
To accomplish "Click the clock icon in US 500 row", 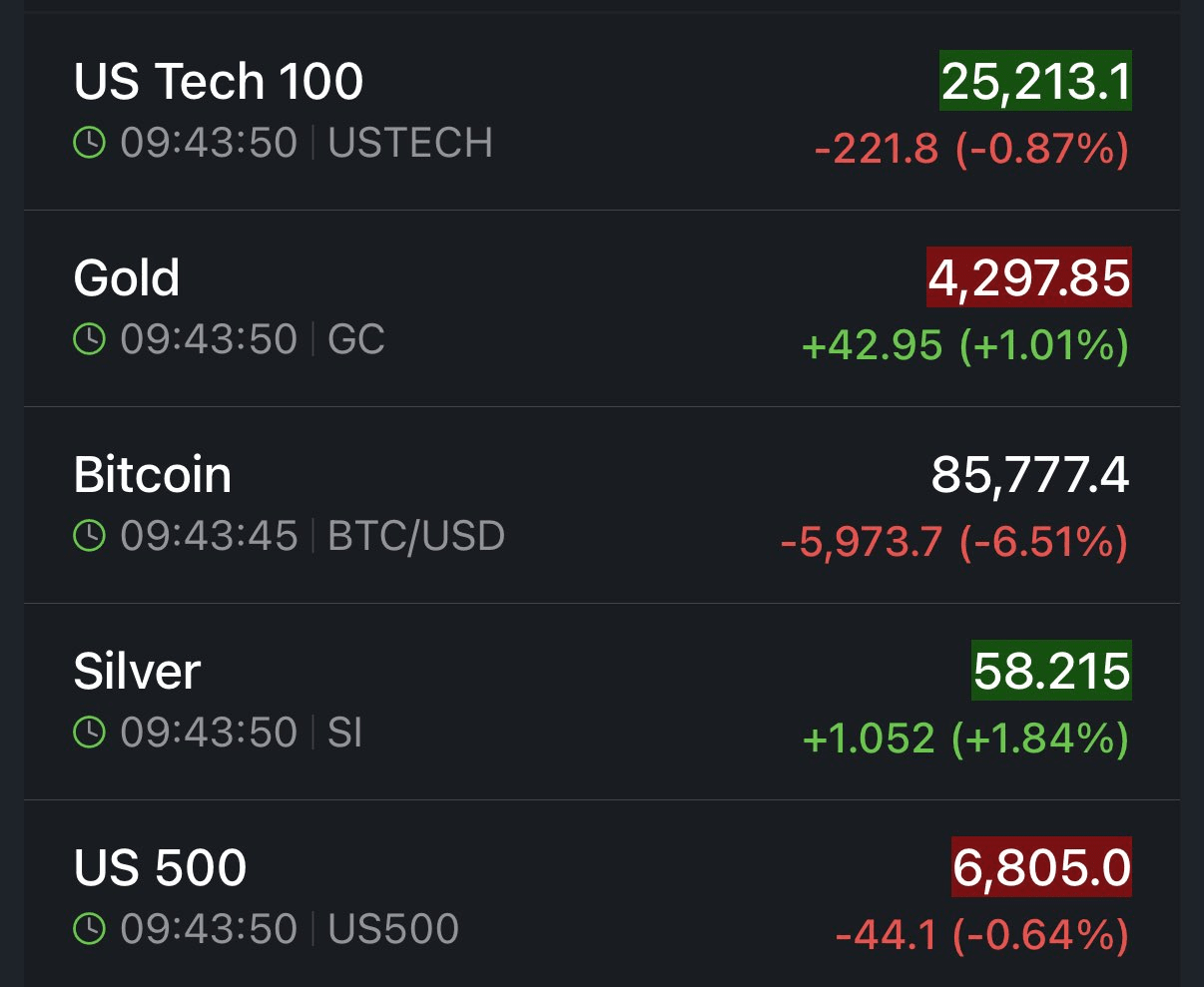I will 89,930.
